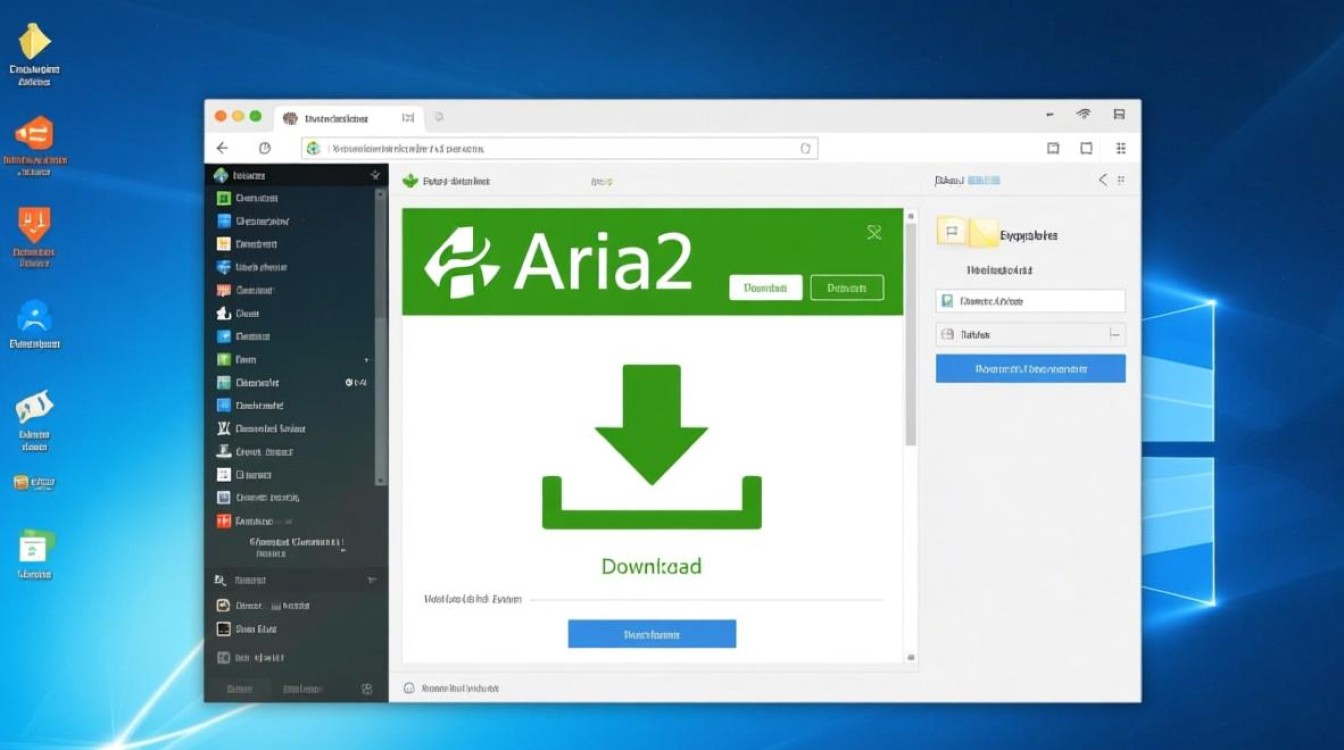The image size is (1344, 750).
Task: Open the dropdown in the lower sidebar section
Action: click(x=371, y=579)
